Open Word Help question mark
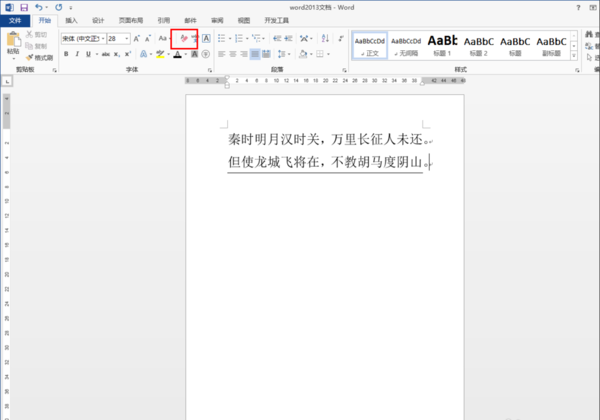The image size is (600, 420). point(578,7)
